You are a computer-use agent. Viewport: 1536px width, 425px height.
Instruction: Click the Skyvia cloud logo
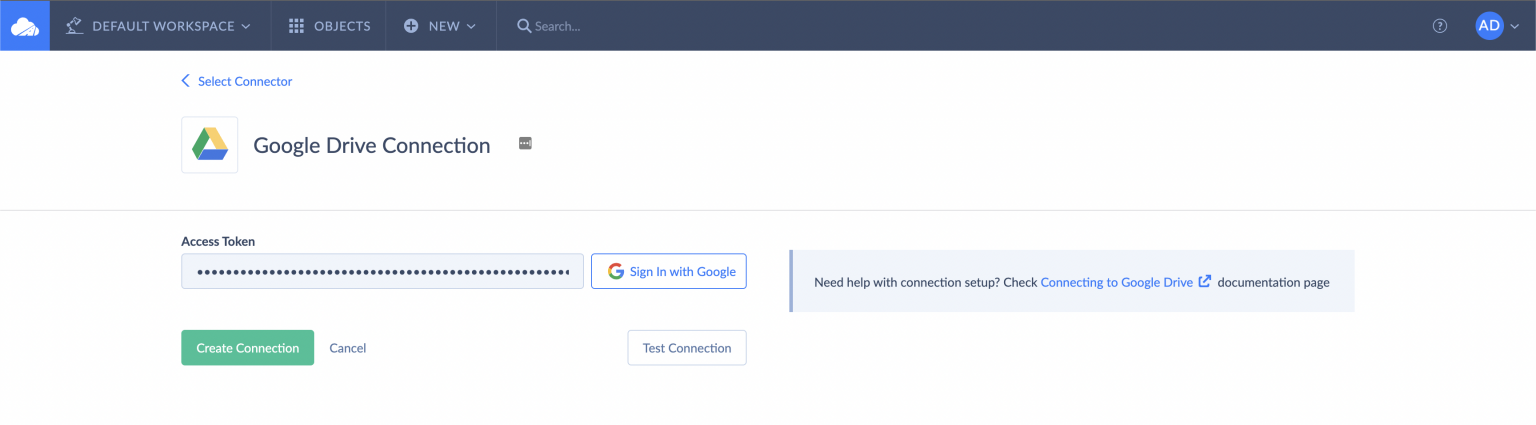coord(24,26)
